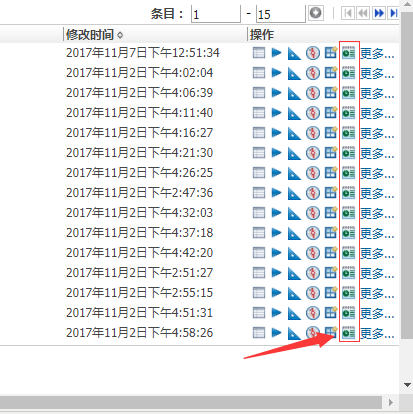413x414 pixels.
Task: Go to the previous page
Action: [363, 13]
